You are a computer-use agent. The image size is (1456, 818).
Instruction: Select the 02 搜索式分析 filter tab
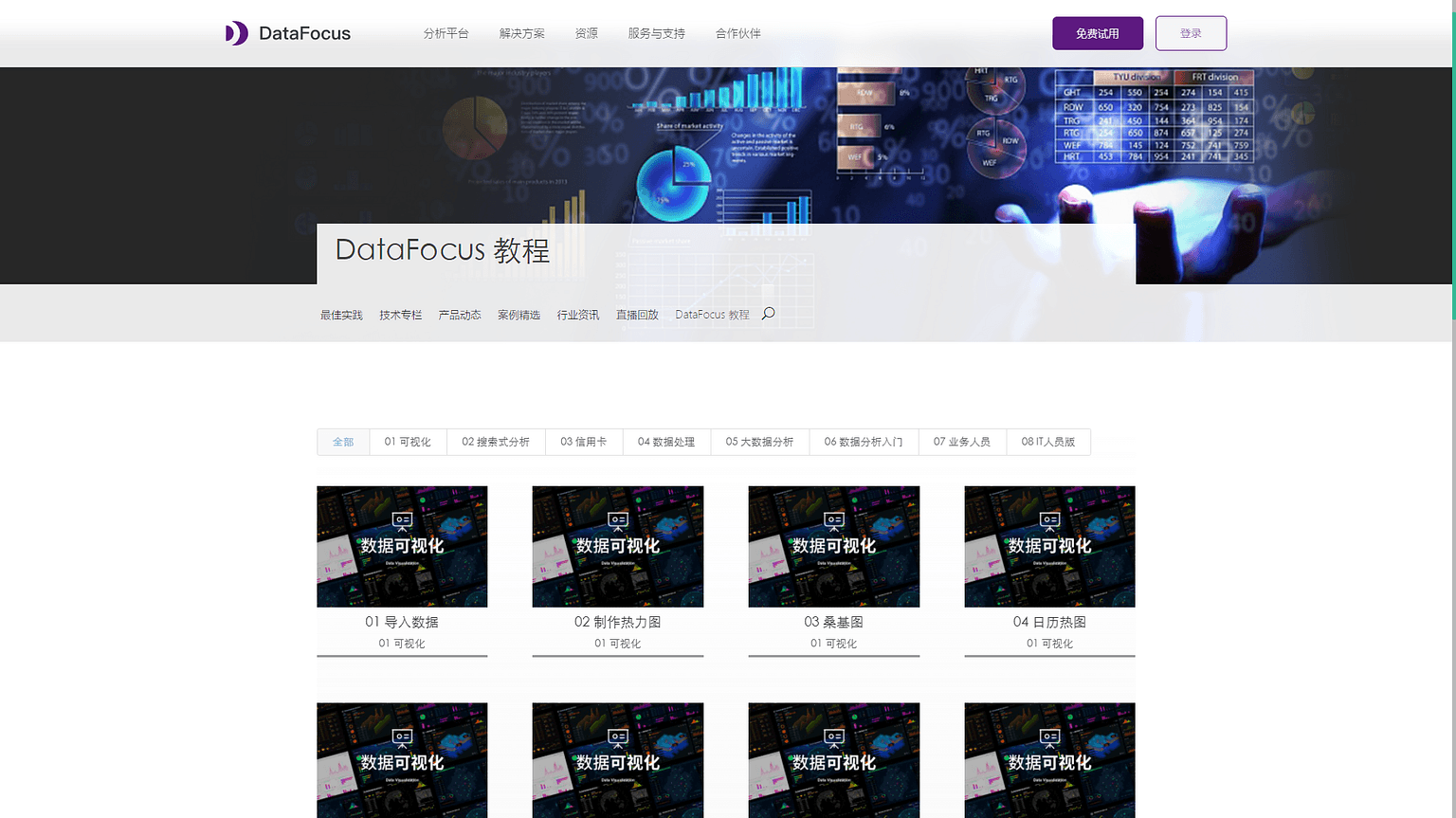[496, 442]
